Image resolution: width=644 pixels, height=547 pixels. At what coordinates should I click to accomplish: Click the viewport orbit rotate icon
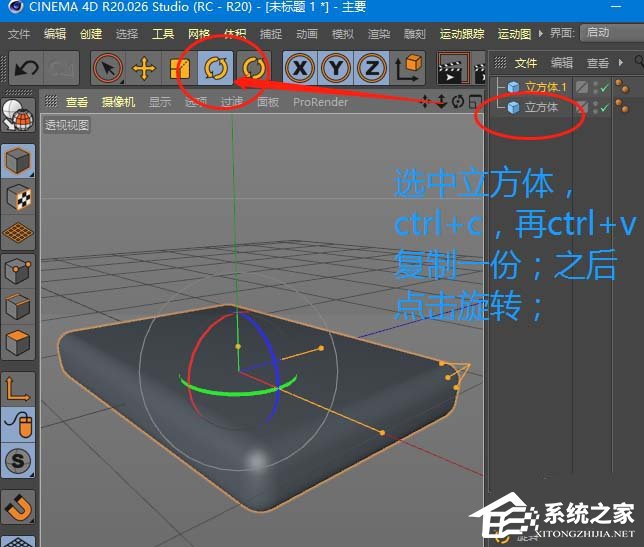tap(458, 101)
